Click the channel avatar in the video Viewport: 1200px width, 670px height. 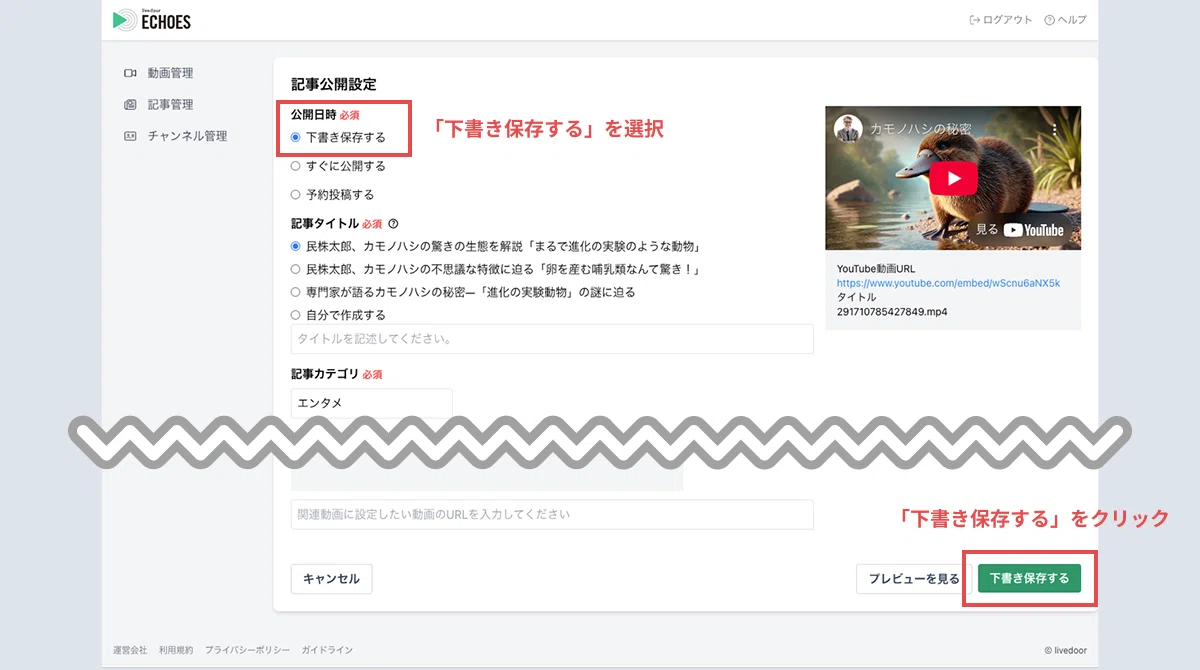tap(848, 129)
